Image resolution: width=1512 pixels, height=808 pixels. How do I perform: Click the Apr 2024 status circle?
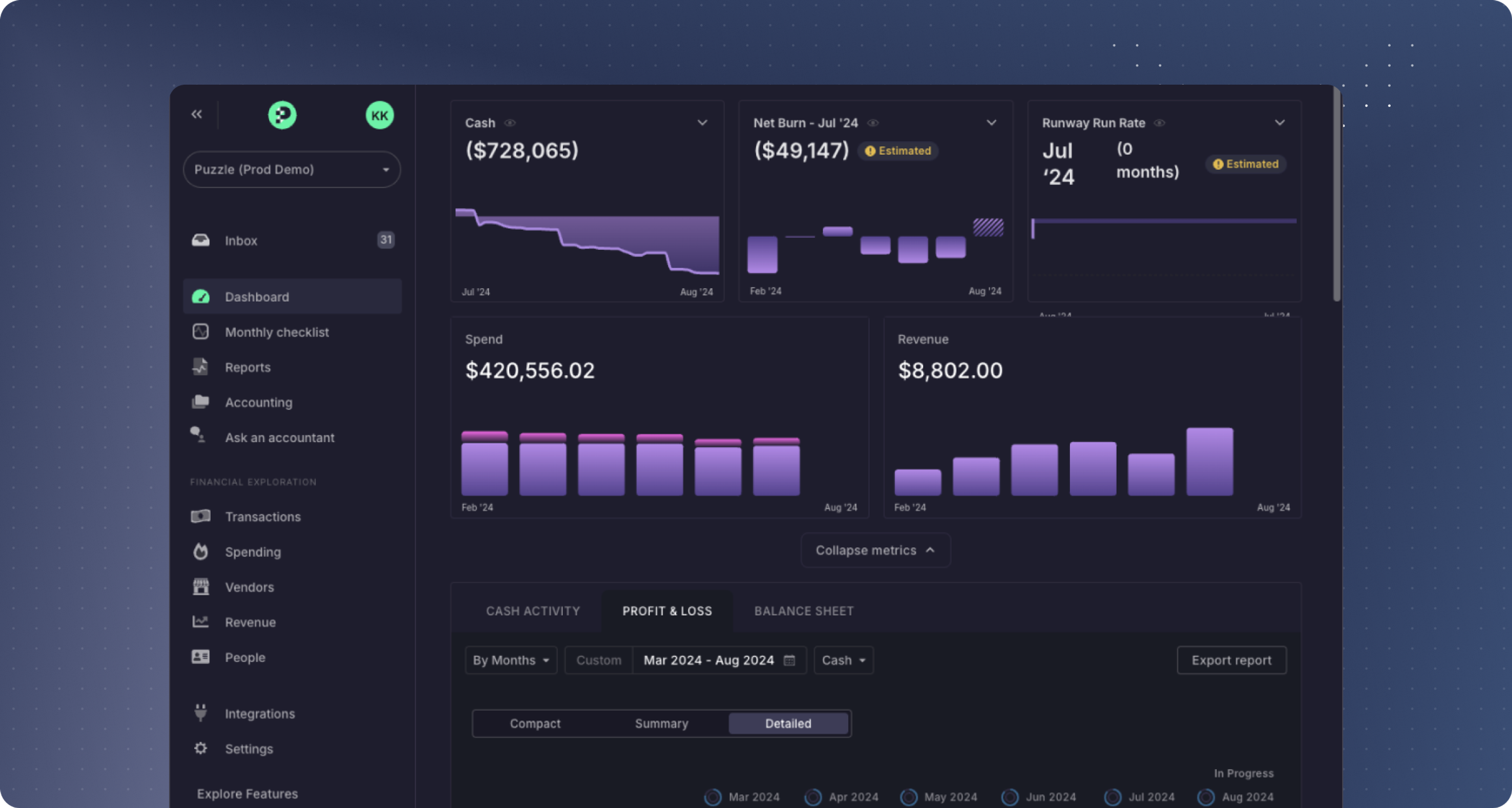coord(813,797)
